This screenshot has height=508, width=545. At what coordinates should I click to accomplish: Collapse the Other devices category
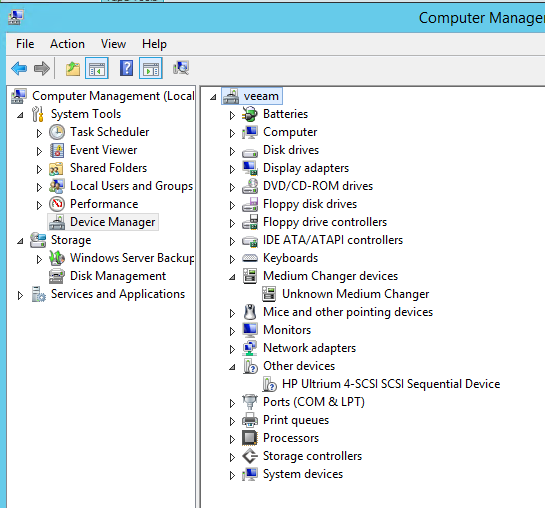232,367
